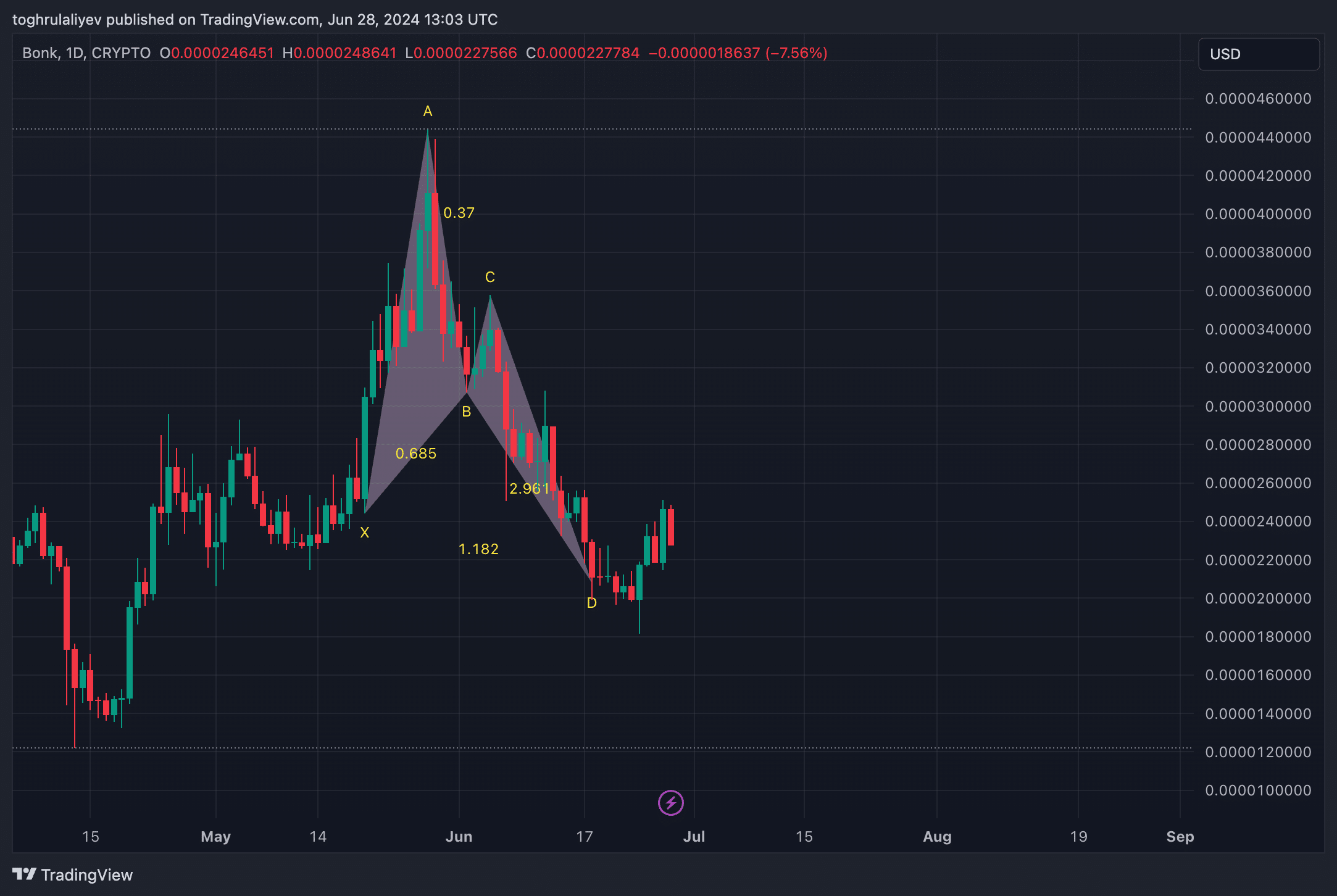Click the 0.0000320000 price axis label
The image size is (1337, 896).
pyautogui.click(x=1259, y=368)
